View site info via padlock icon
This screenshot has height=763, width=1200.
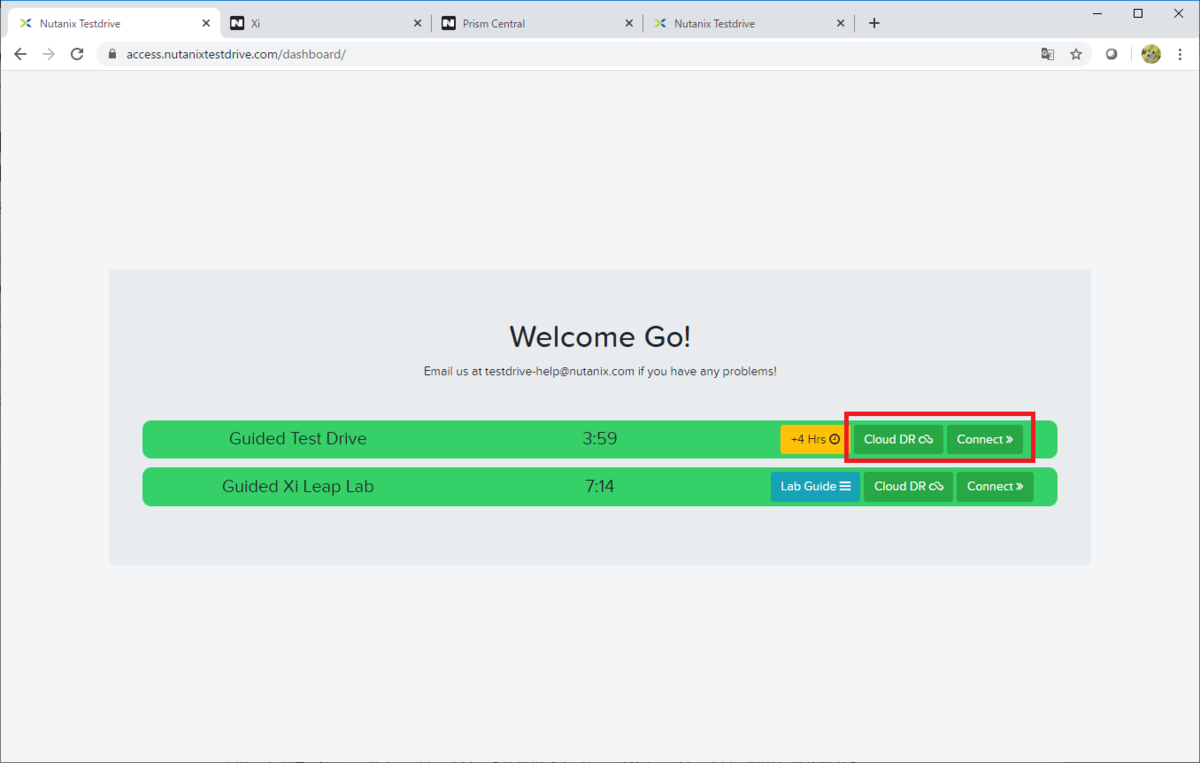pos(112,54)
